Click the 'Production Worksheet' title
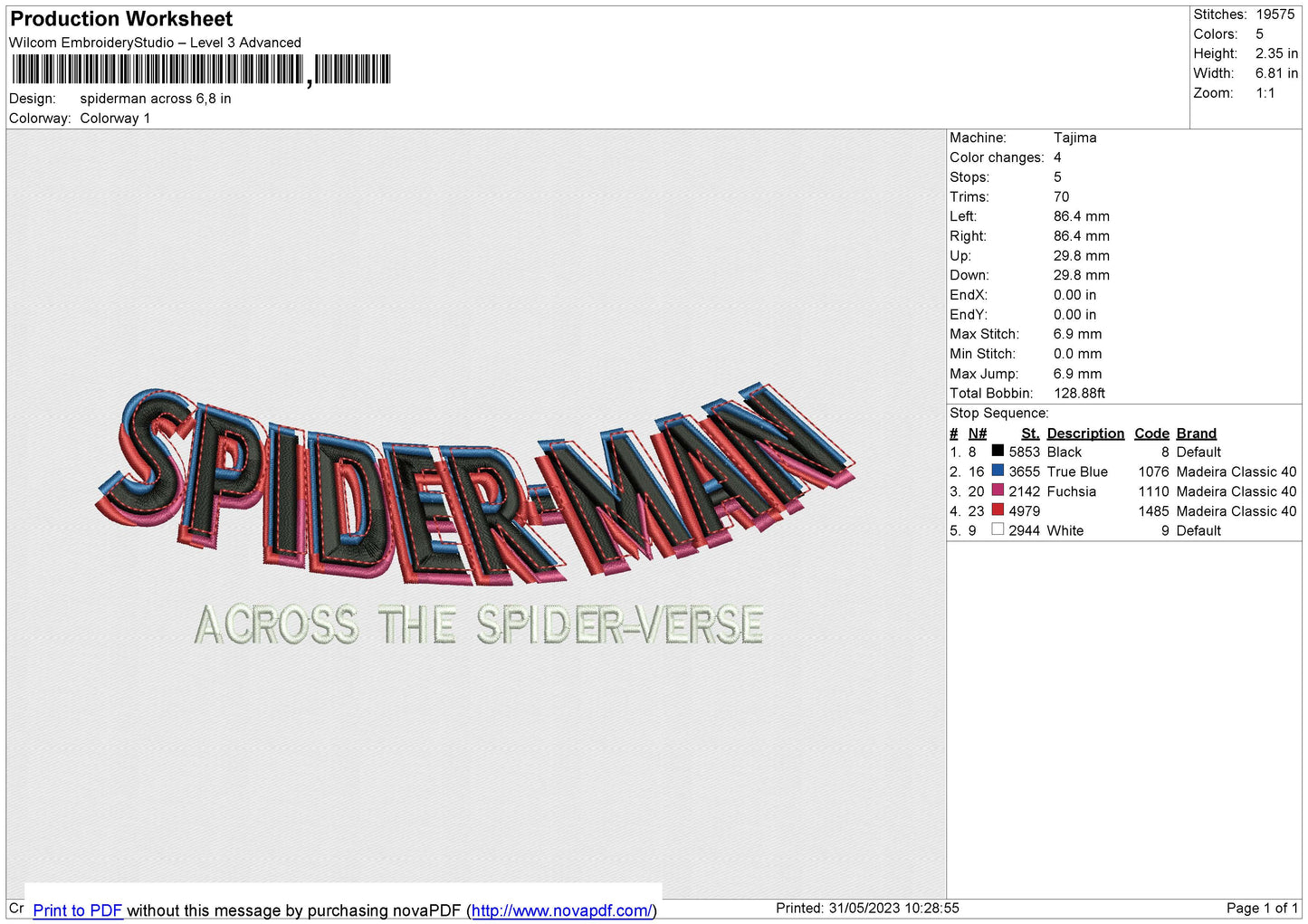This screenshot has height=924, width=1308. click(x=121, y=19)
